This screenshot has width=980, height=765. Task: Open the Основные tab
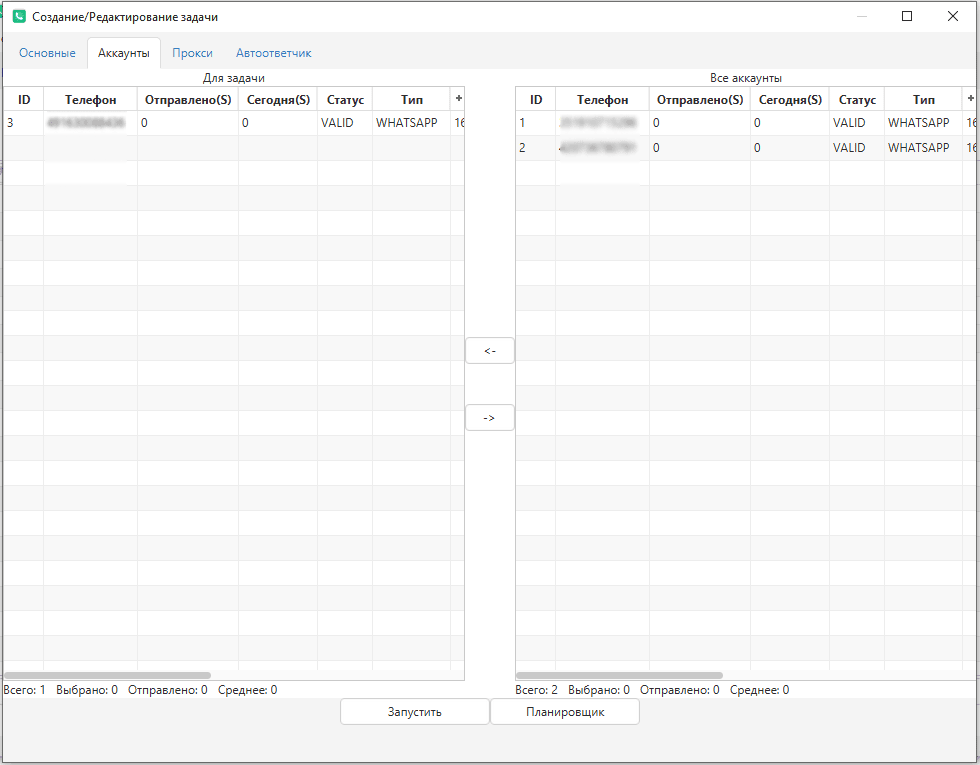(47, 53)
